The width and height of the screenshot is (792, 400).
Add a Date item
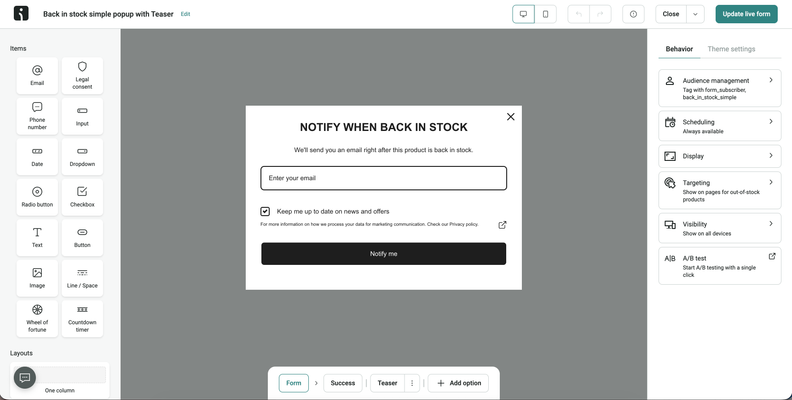37,157
